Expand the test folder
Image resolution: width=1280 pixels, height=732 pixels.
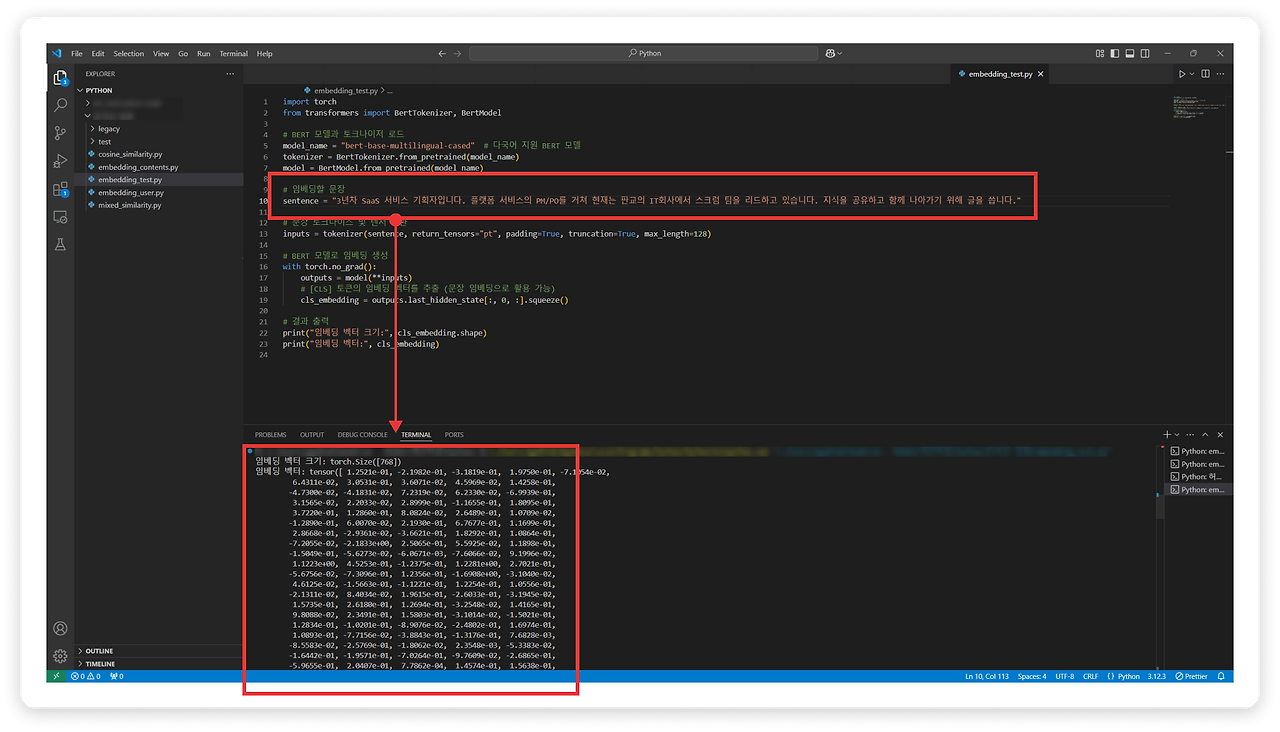[158, 142]
